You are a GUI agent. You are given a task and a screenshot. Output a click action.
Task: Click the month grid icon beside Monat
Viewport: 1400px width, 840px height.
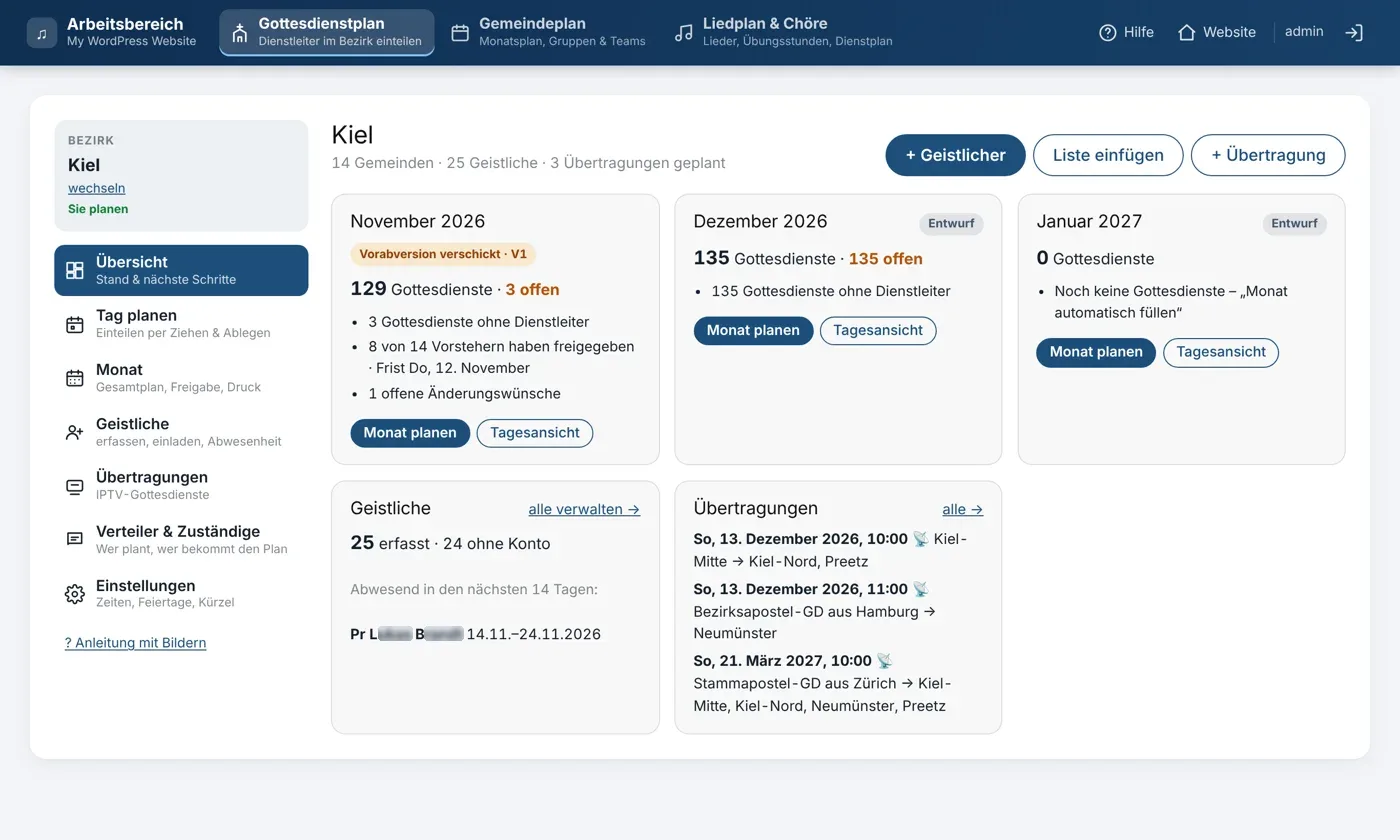(x=75, y=378)
